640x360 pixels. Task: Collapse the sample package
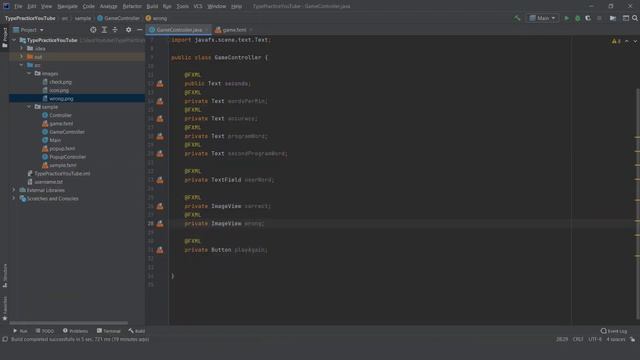[x=29, y=107]
